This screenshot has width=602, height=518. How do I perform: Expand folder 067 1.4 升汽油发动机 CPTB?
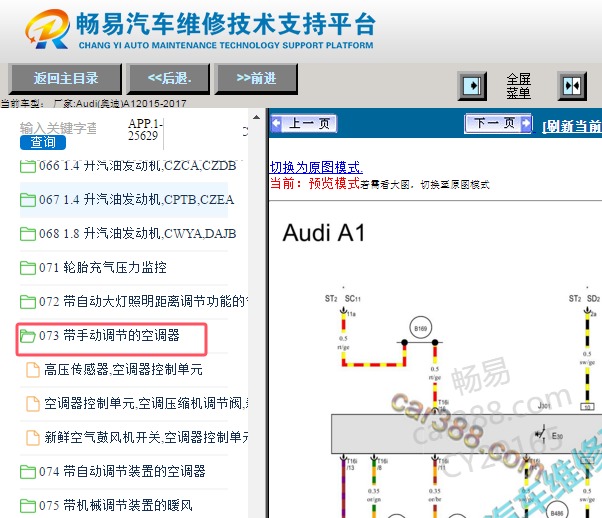click(x=136, y=200)
